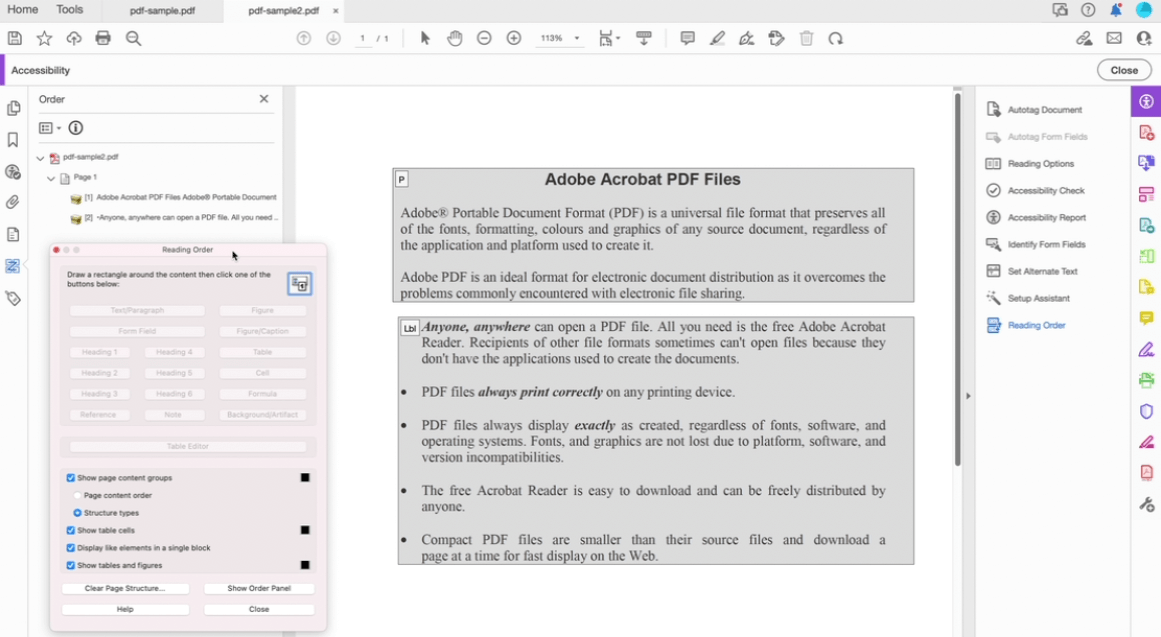Viewport: 1161px width, 637px height.
Task: Click Help button in Reading Order dialog
Action: pos(125,609)
